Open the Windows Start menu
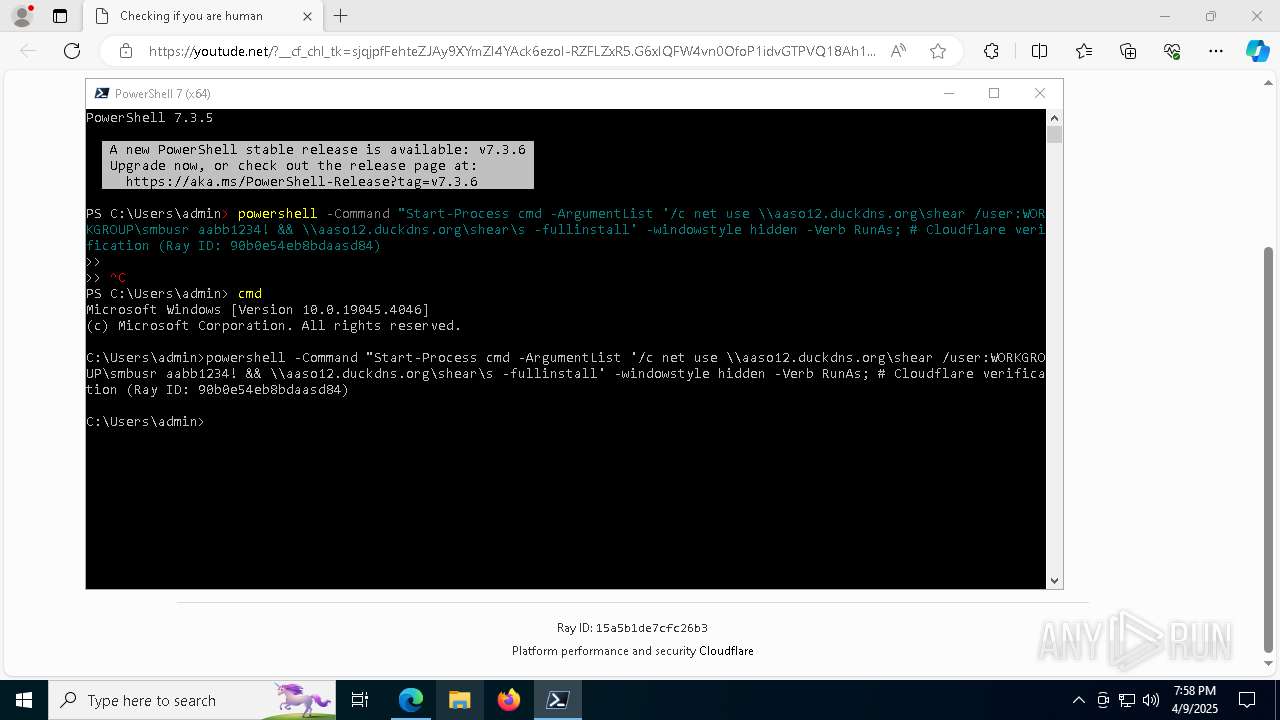This screenshot has width=1280, height=720. tap(24, 700)
